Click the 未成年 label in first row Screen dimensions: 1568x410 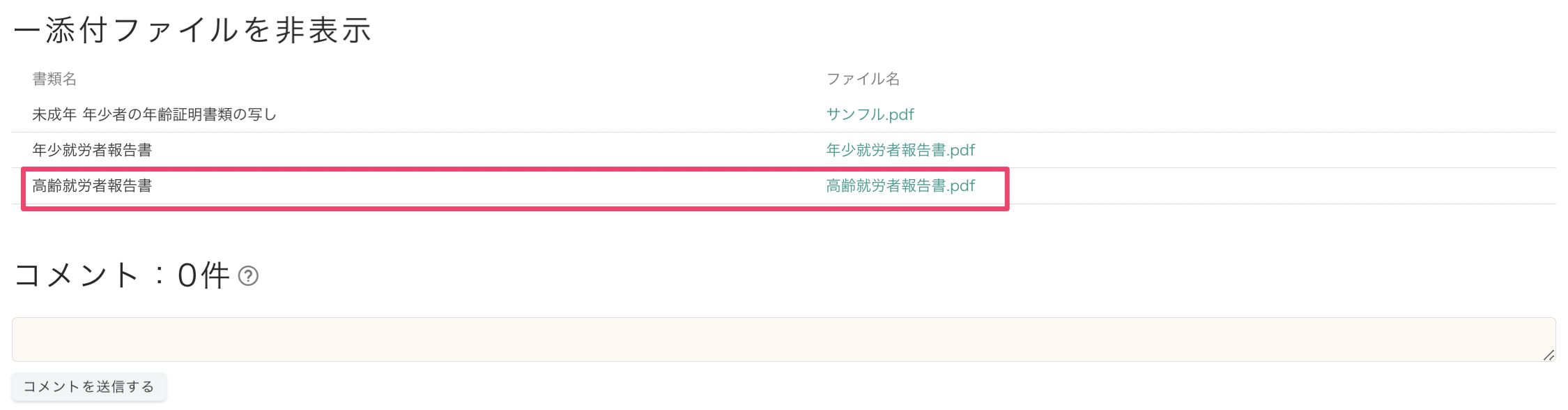(54, 114)
